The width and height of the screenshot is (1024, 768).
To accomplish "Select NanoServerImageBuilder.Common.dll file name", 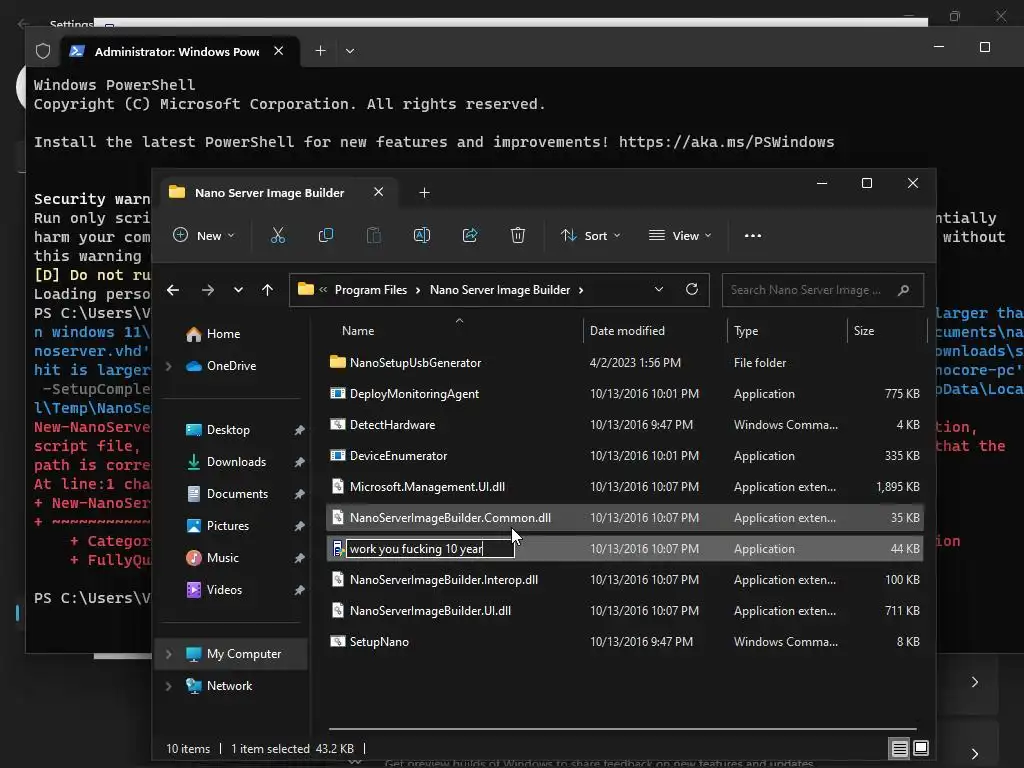I will point(450,518).
